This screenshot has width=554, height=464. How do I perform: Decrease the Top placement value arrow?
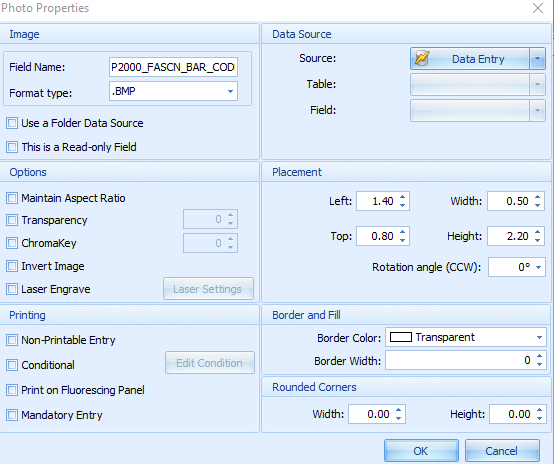(x=402, y=240)
